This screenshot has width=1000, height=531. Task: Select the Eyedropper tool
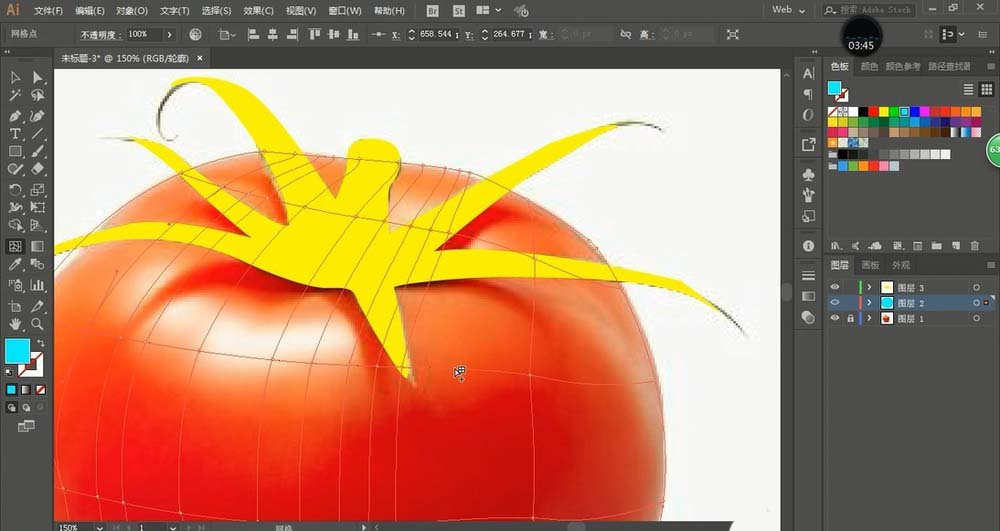coord(15,264)
